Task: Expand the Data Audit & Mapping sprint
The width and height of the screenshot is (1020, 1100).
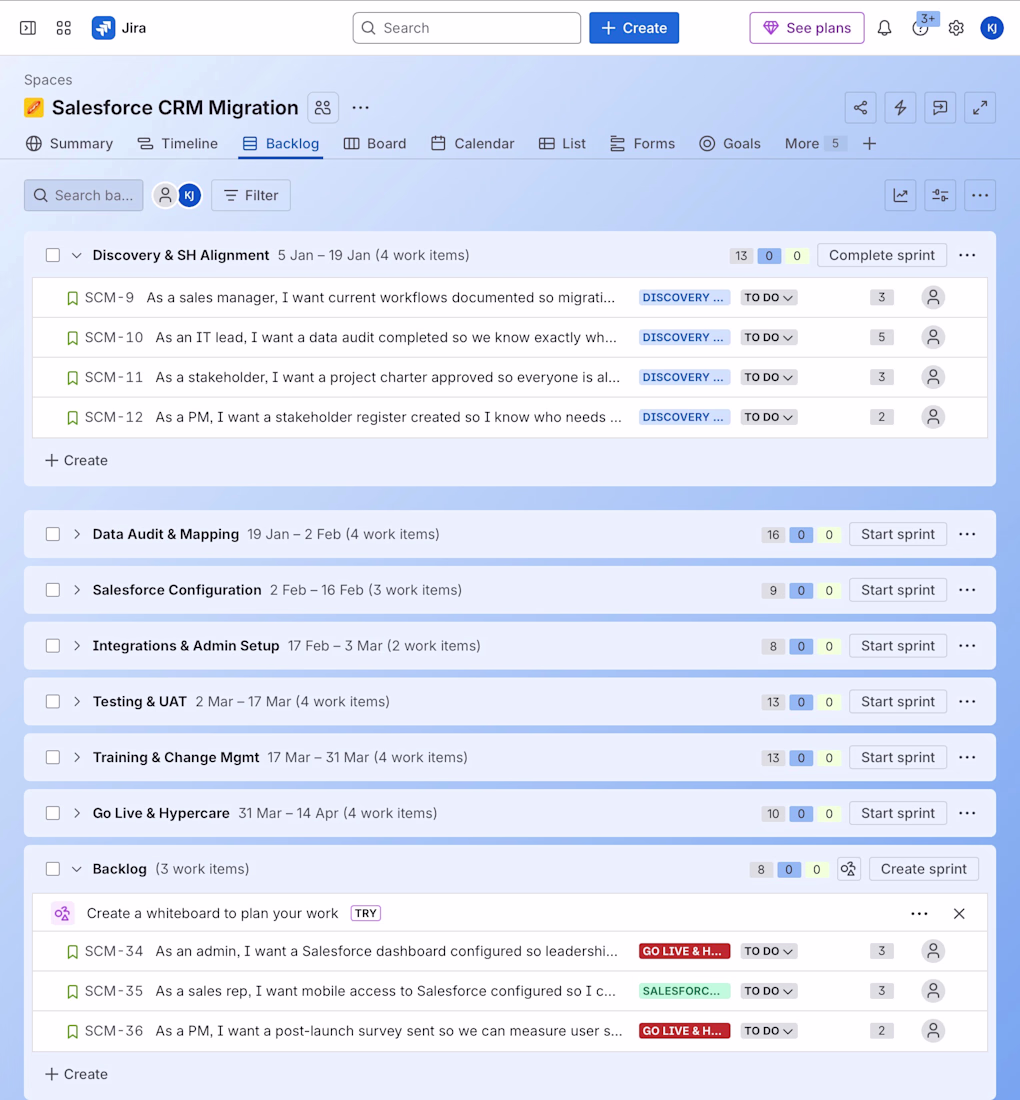Action: click(x=76, y=534)
